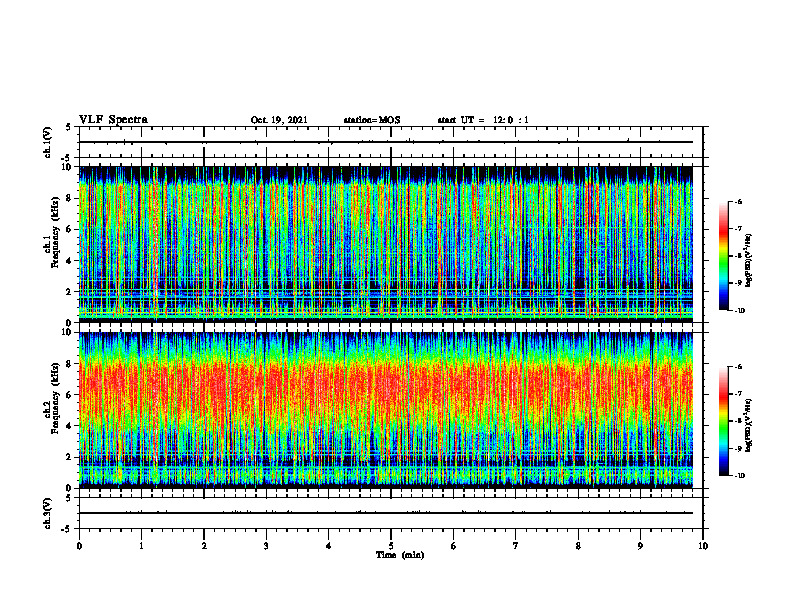Click the time axis tick label "5"
Image resolution: width=792 pixels, height=612 pixels.
391,546
